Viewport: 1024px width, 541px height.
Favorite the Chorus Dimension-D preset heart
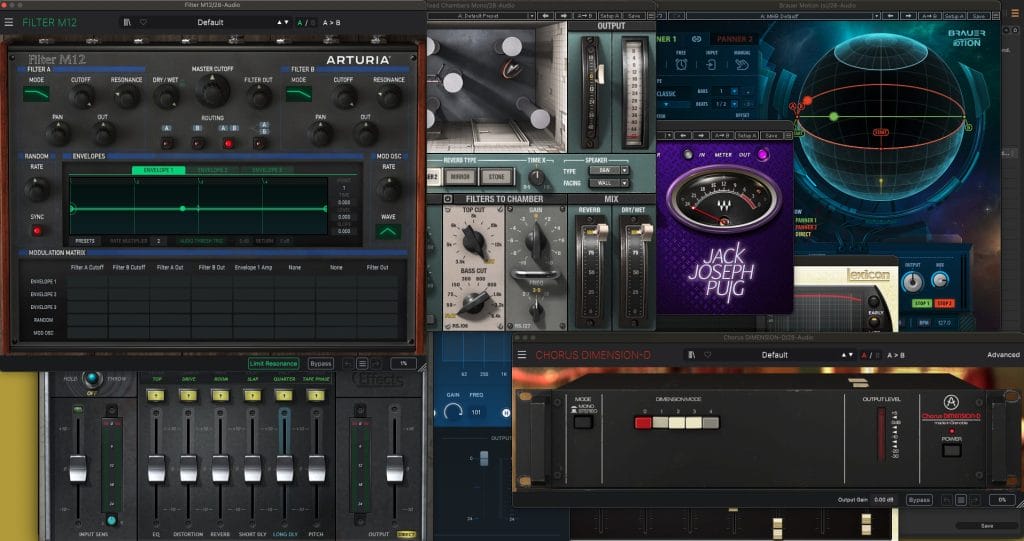click(x=707, y=355)
